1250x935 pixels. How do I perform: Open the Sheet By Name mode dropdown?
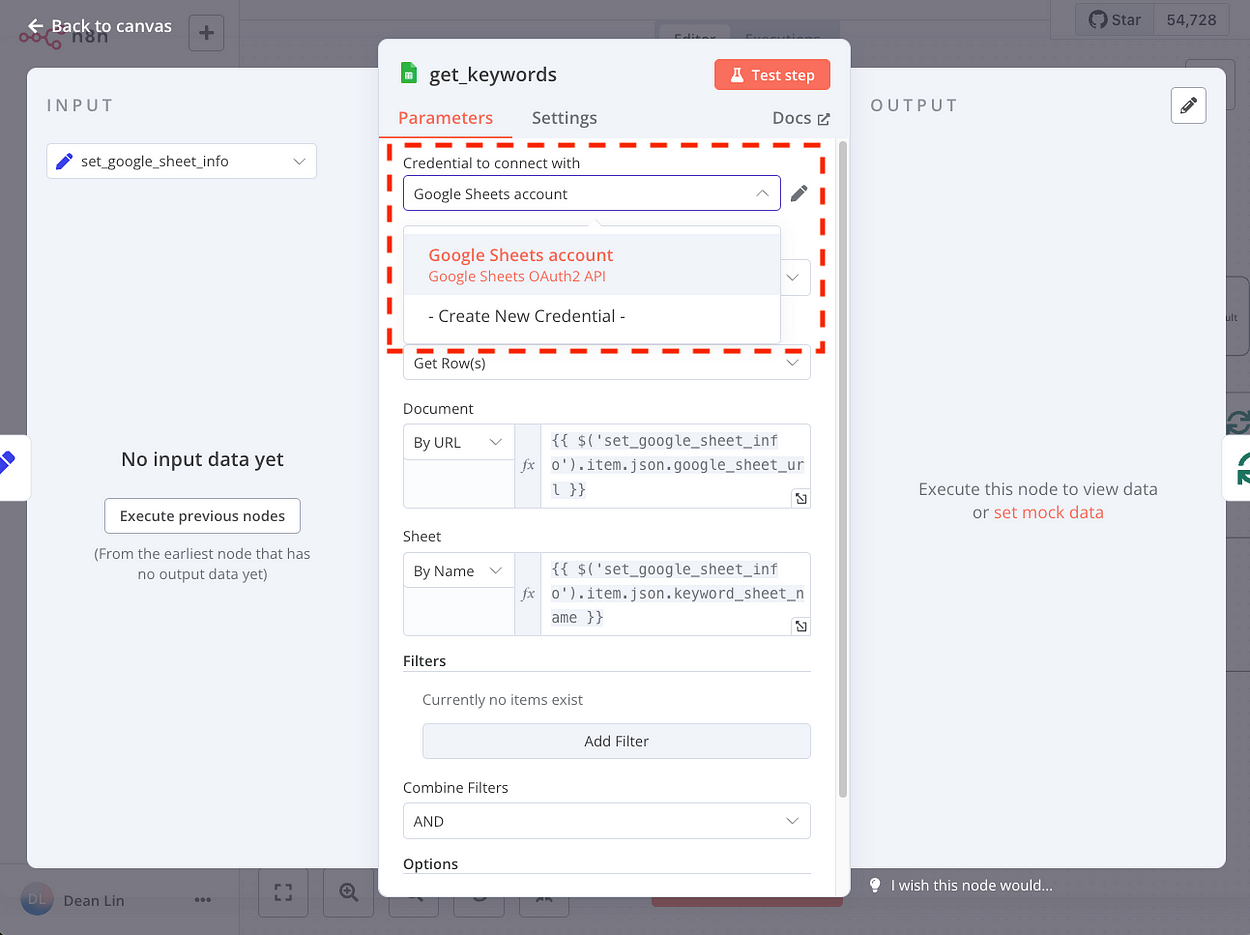(458, 571)
